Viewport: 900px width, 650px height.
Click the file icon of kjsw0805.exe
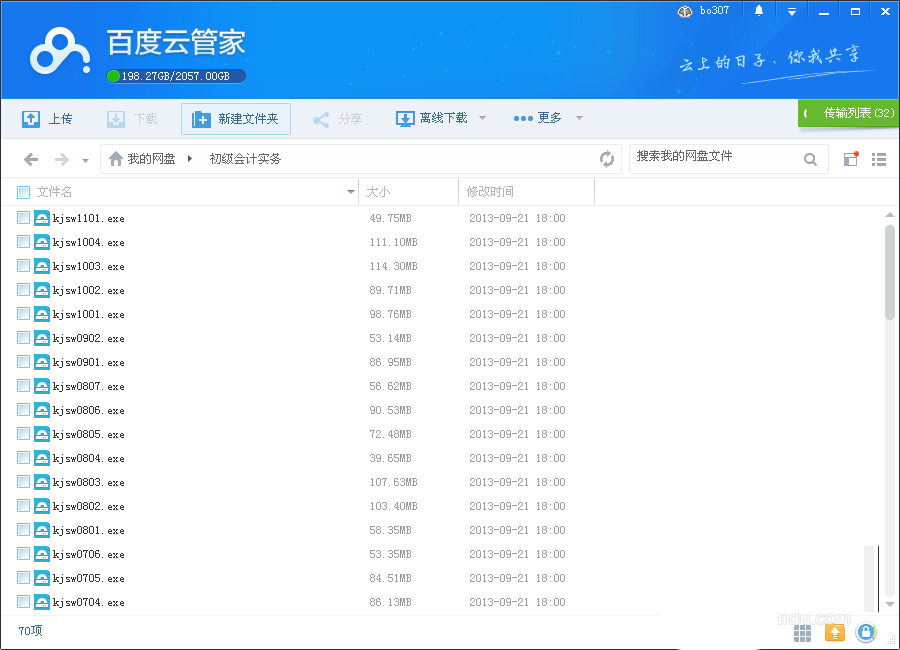point(42,434)
